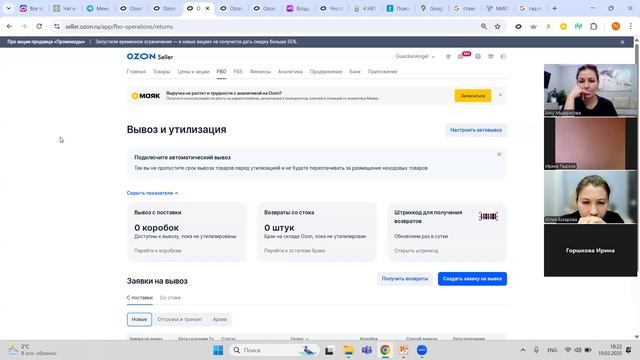Open the browser zoom magnifier icon
Image resolution: width=640 pixels, height=360 pixels.
484,27
